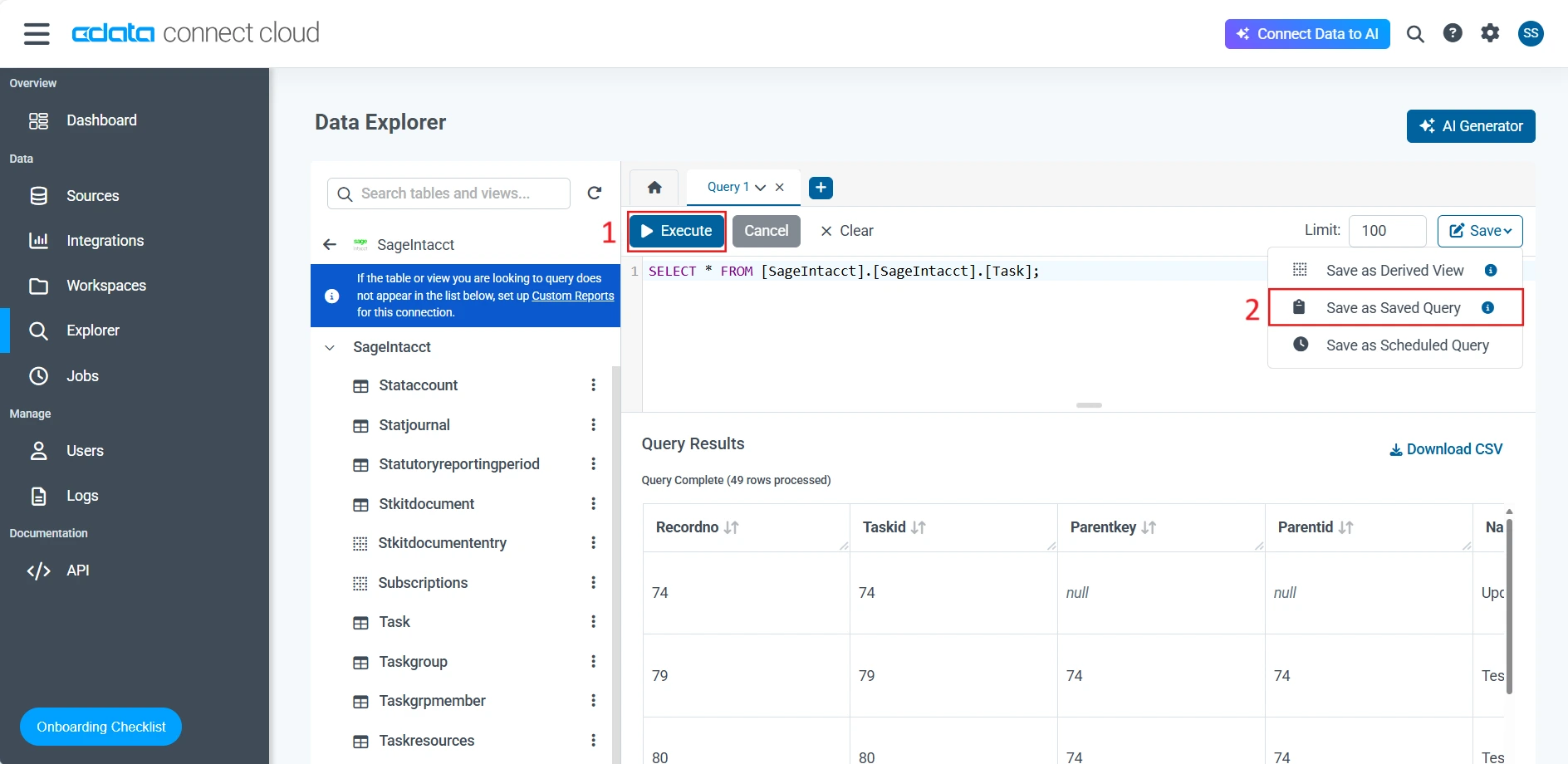1568x764 pixels.
Task: Sort results by Parentkey column
Action: click(1149, 527)
